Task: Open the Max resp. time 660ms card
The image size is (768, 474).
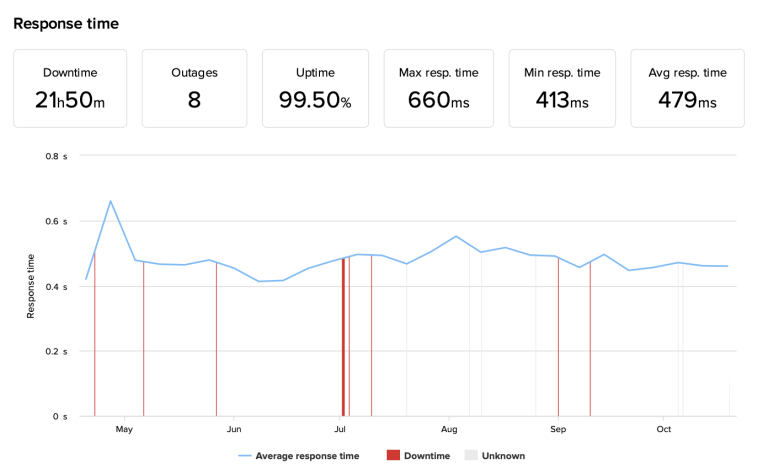Action: click(x=439, y=88)
